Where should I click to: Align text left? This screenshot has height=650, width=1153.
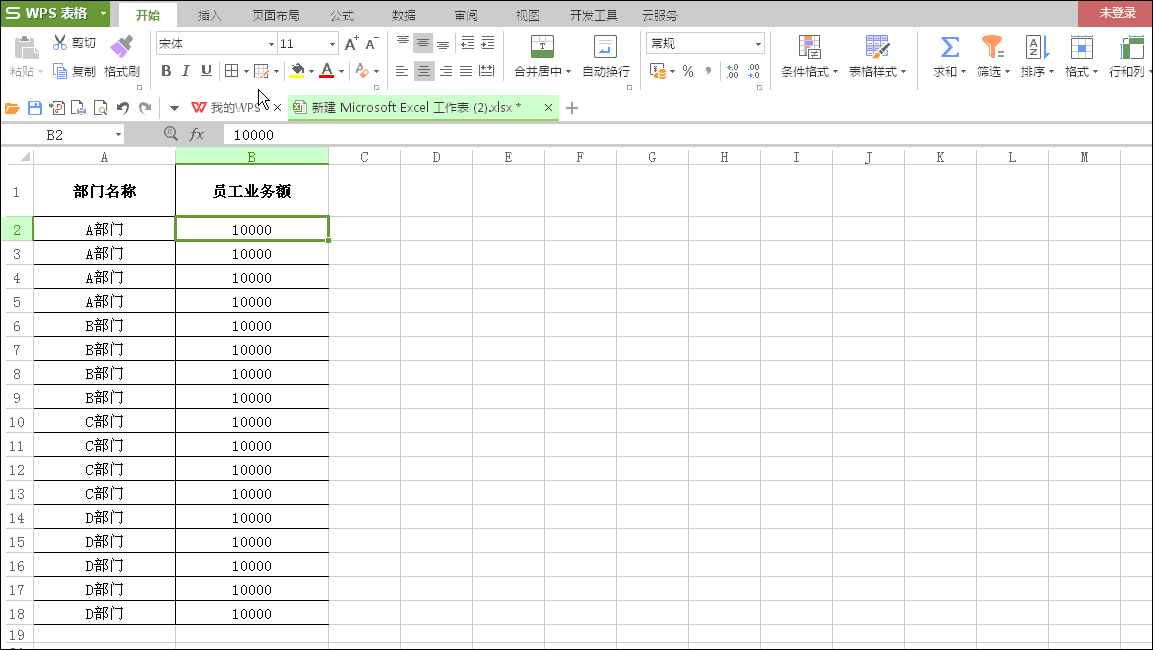coord(401,71)
